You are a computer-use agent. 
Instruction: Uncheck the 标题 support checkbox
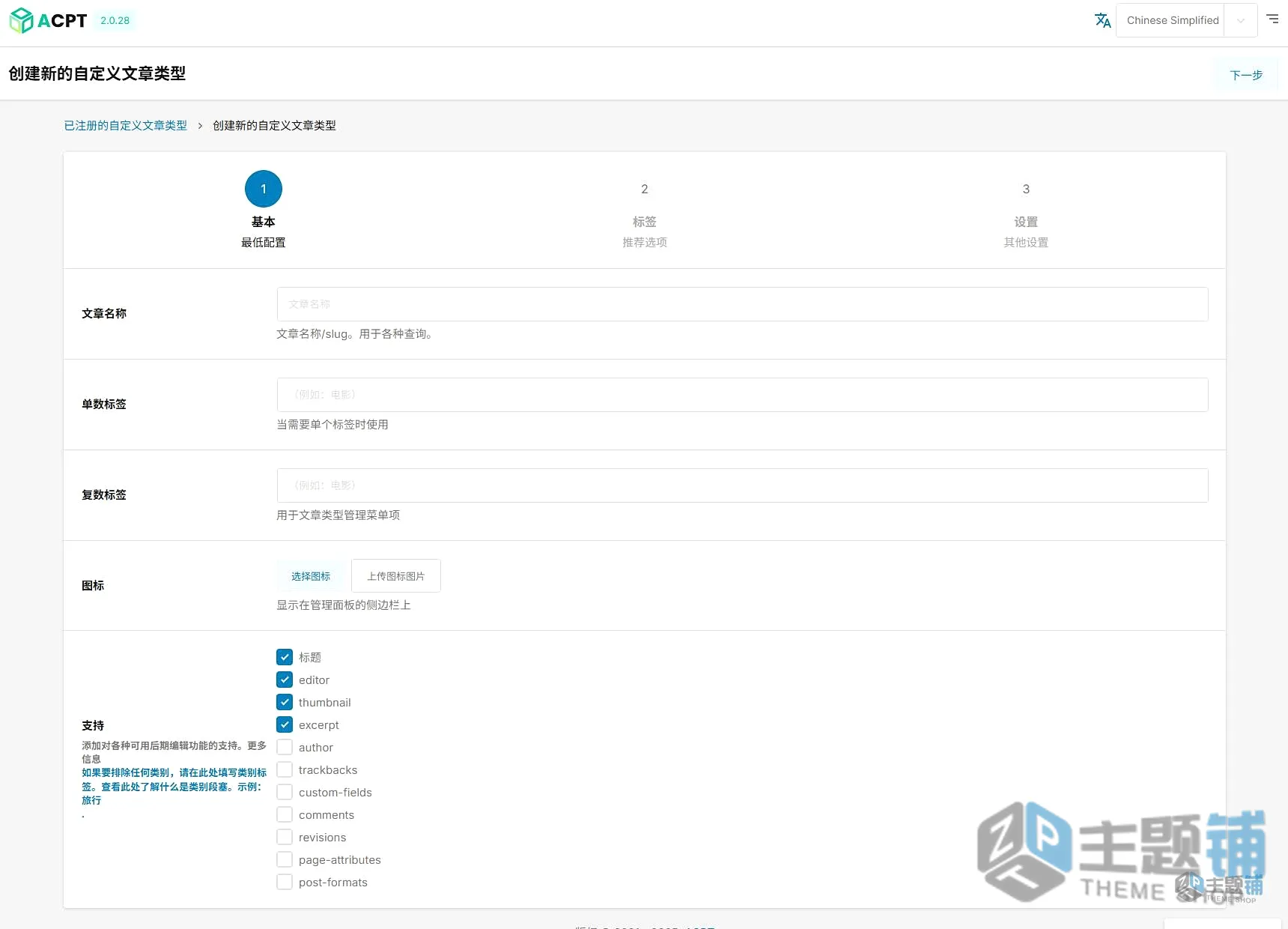[x=285, y=657]
